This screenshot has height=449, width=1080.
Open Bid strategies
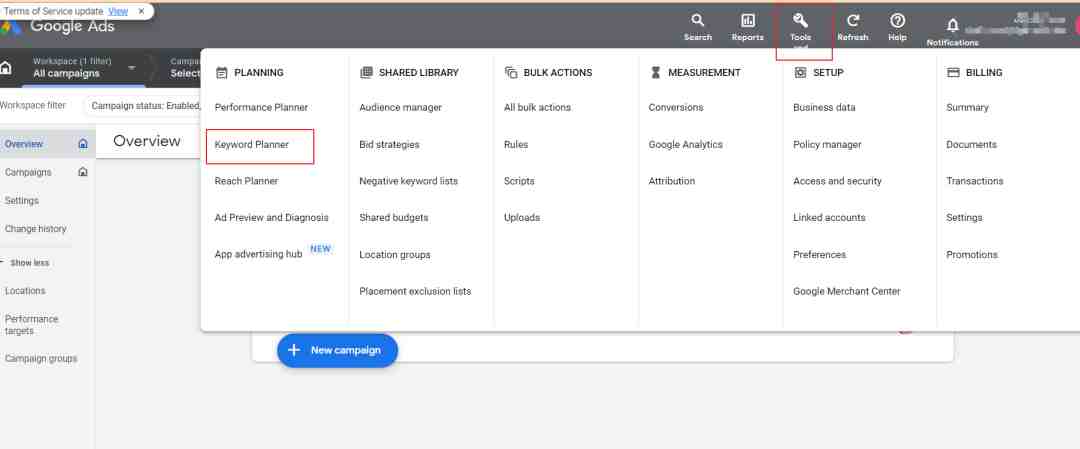[389, 145]
